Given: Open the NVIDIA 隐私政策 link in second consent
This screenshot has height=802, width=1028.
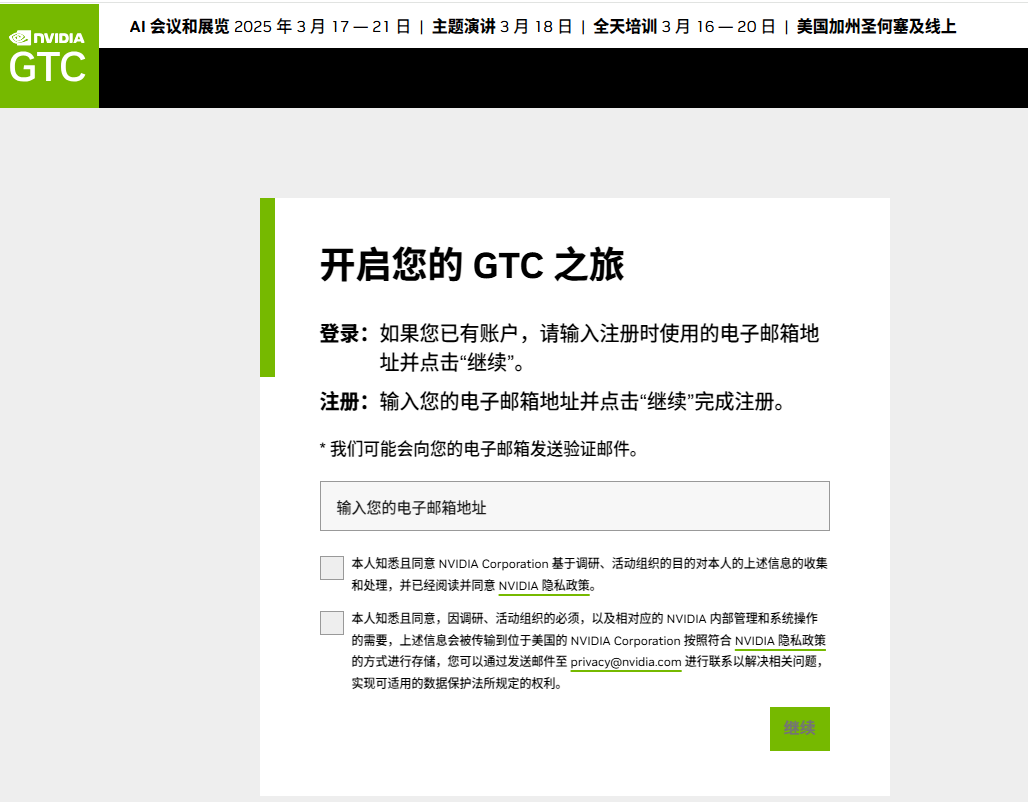Looking at the screenshot, I should point(779,640).
